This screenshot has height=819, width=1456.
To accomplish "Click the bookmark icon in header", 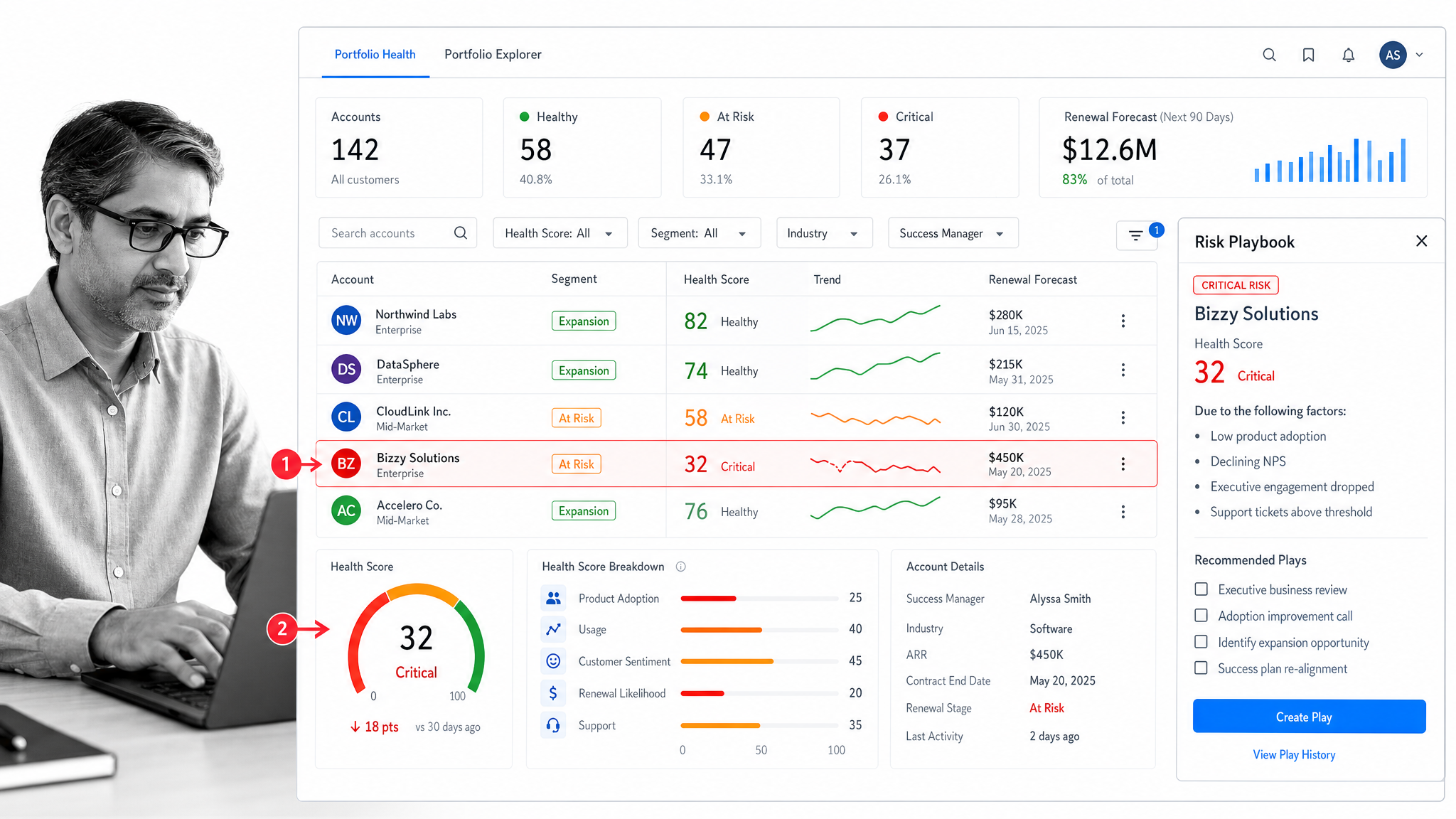I will [x=1308, y=55].
